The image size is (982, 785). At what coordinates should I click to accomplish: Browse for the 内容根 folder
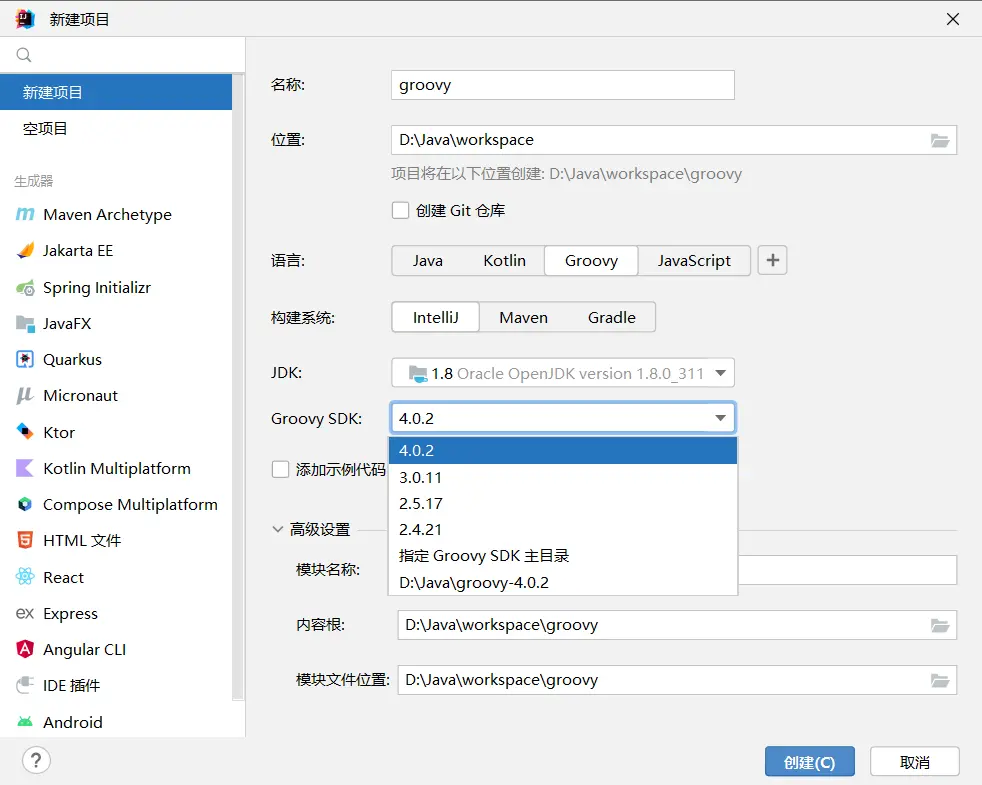tap(939, 625)
